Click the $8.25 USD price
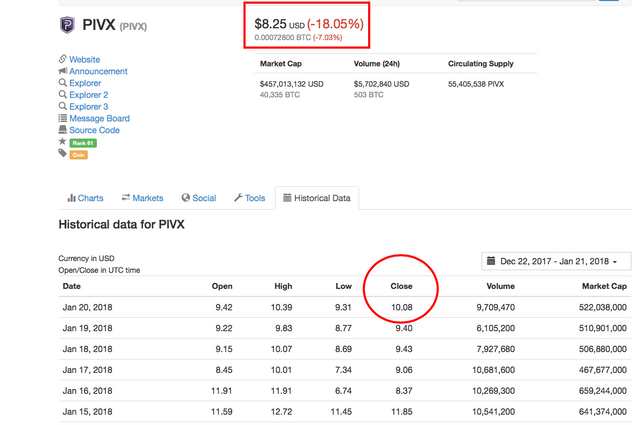Image resolution: width=640 pixels, height=425 pixels. click(280, 24)
